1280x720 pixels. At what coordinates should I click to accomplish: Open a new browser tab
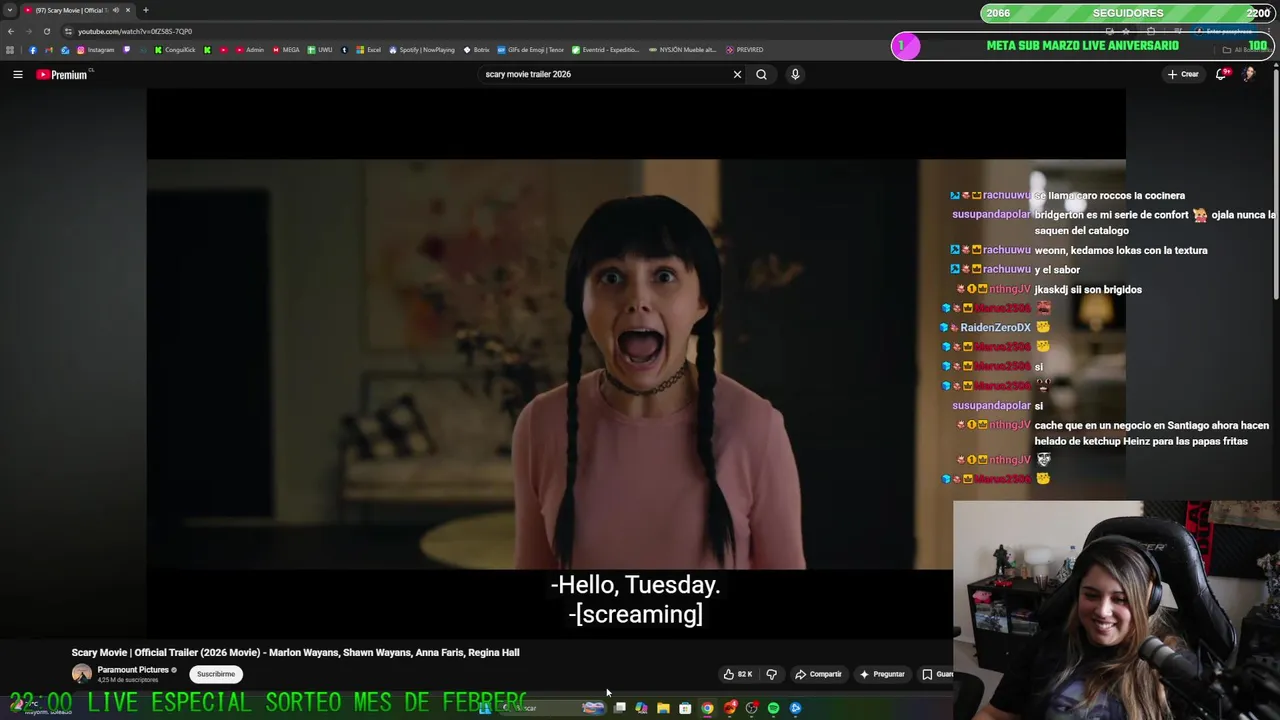coord(145,10)
